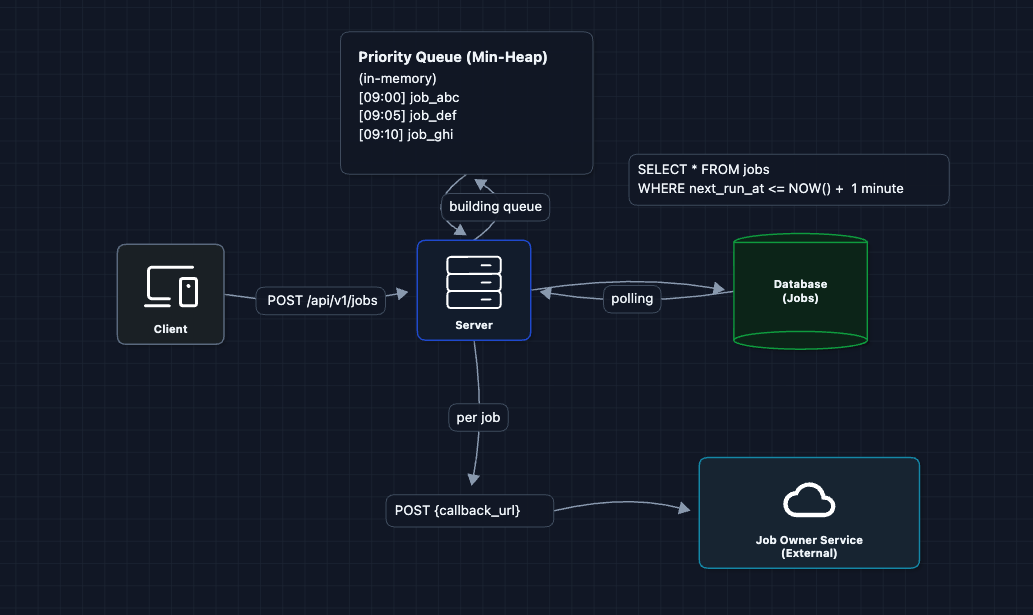Select the server rack icon
This screenshot has height=615, width=1033.
point(473,282)
